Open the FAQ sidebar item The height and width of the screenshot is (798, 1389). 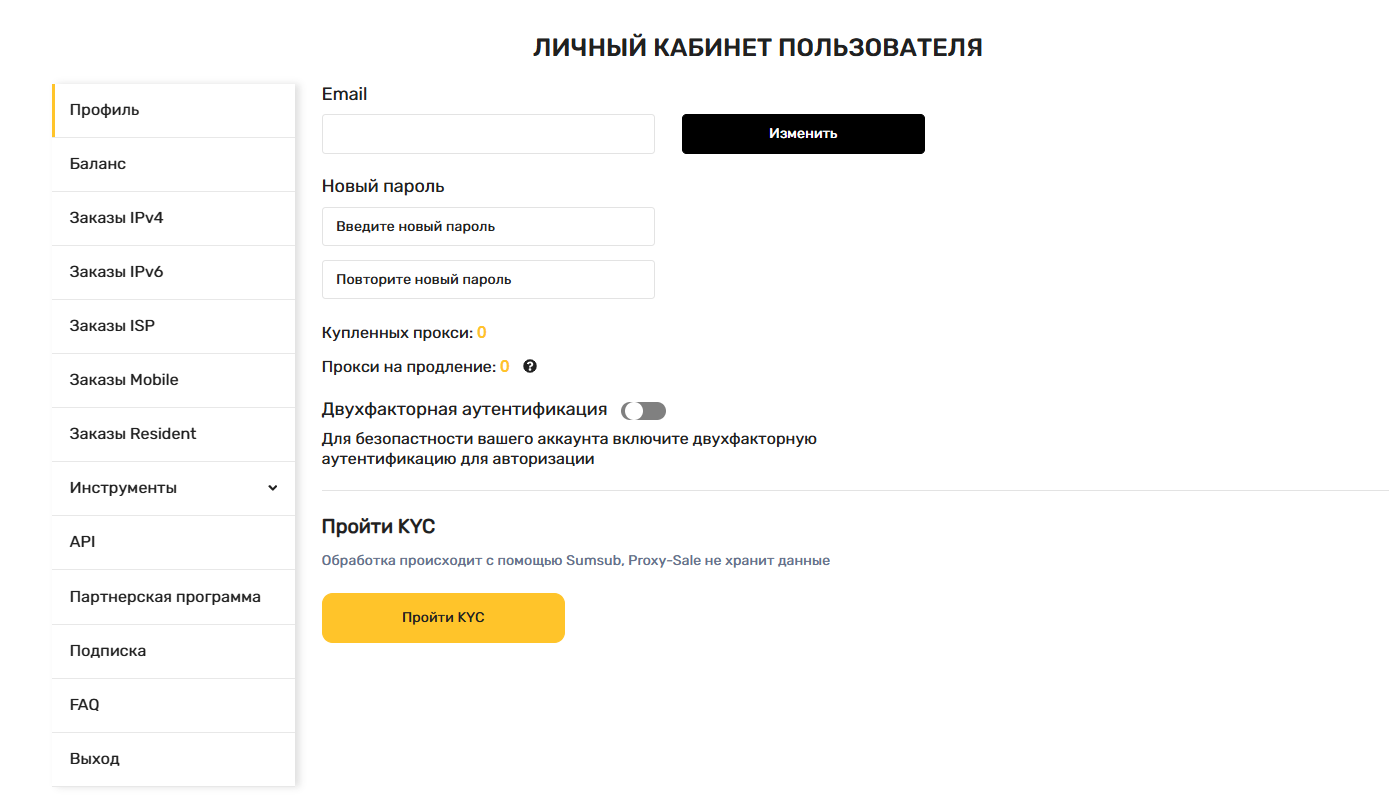(x=174, y=705)
